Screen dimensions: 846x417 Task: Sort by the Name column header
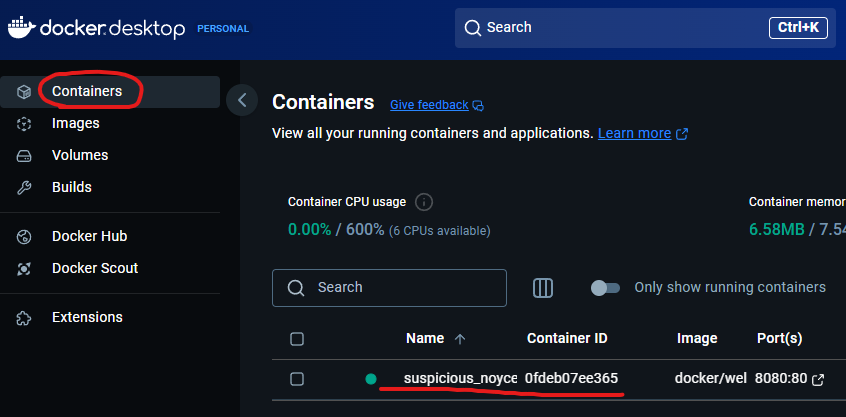point(425,339)
